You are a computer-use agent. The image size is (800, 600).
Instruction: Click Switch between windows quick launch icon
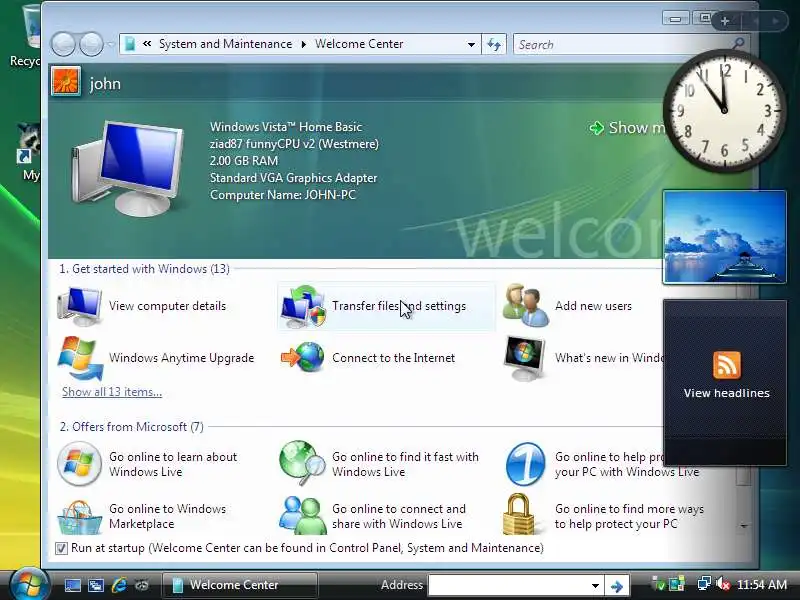(x=95, y=585)
